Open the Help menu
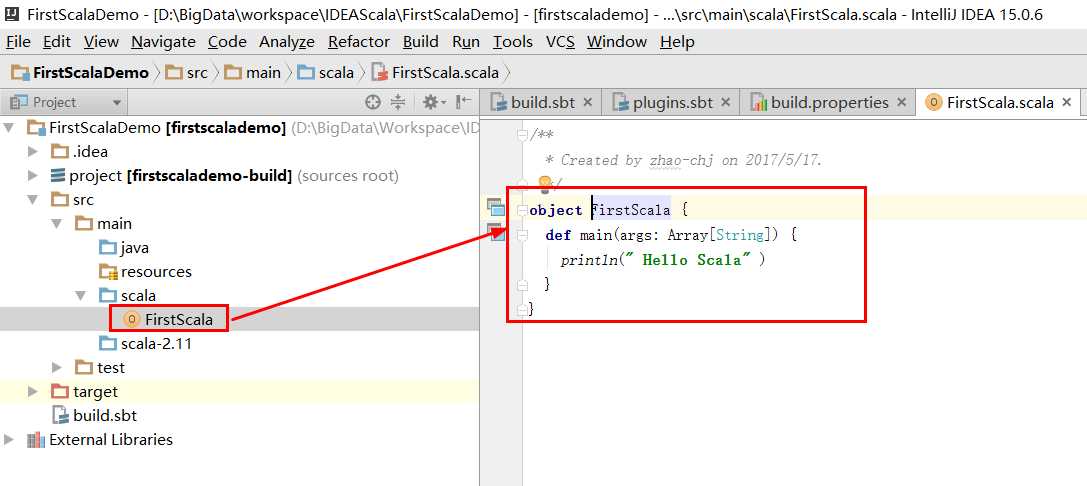This screenshot has height=486, width=1087. 677,42
